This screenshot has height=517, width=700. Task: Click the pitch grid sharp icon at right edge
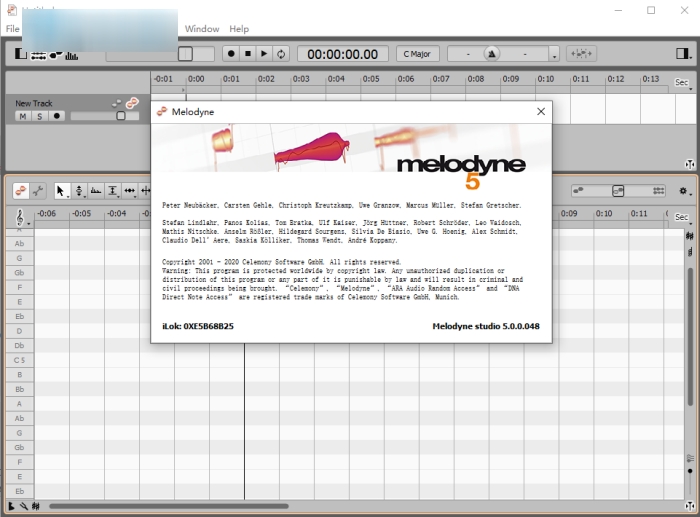(x=690, y=236)
